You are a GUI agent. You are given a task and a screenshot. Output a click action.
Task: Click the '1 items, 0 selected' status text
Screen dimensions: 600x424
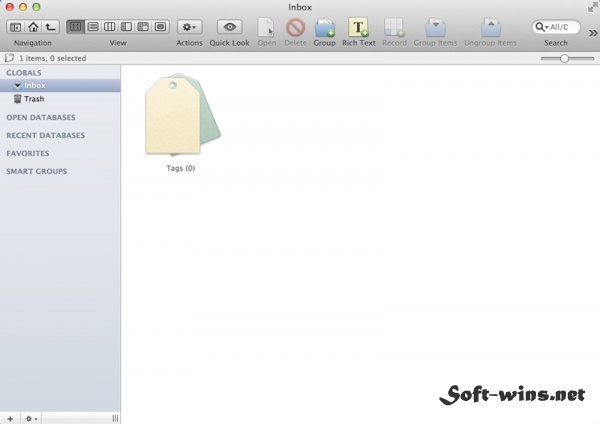[53, 58]
